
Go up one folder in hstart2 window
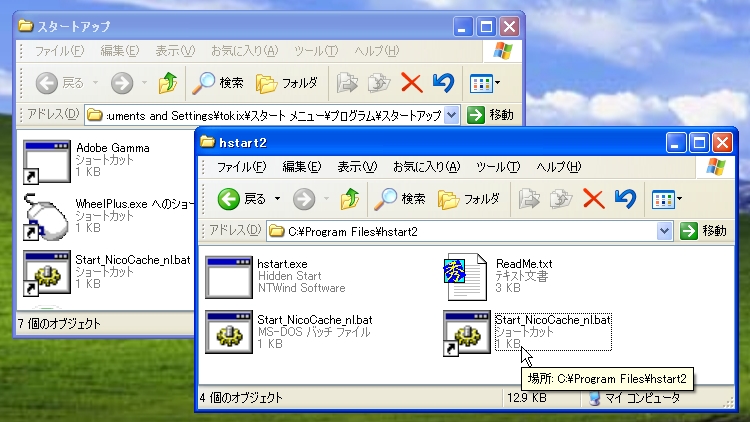pos(350,199)
